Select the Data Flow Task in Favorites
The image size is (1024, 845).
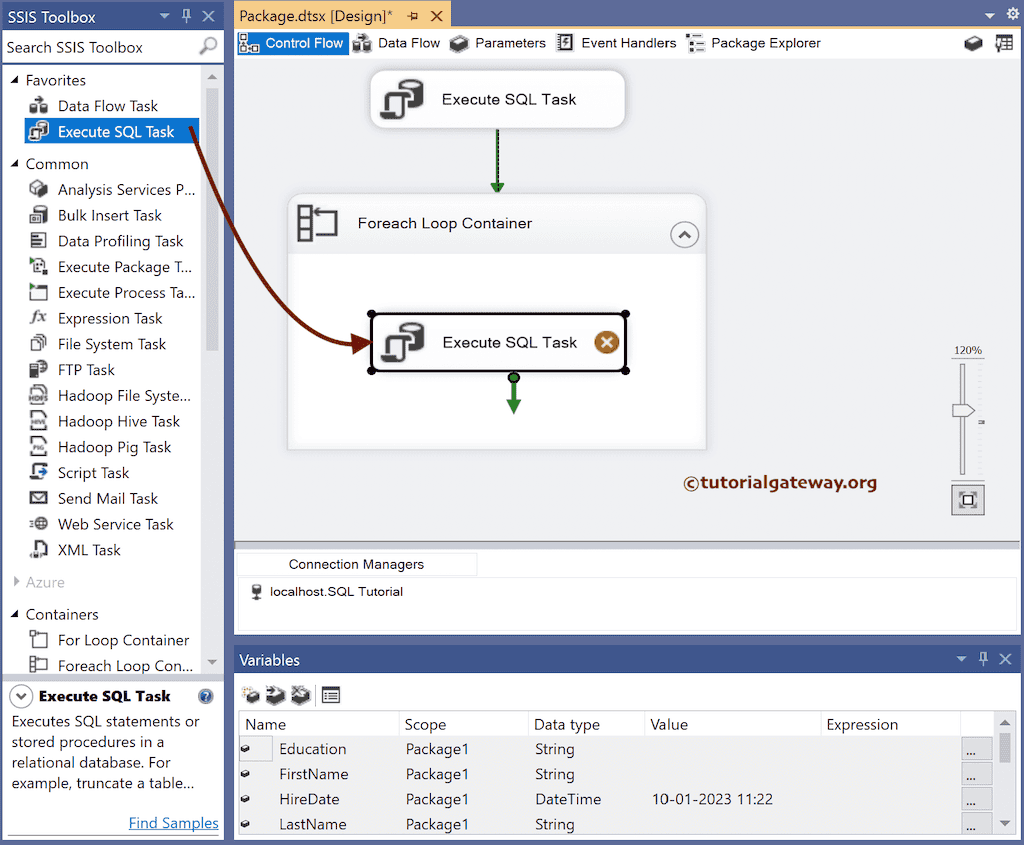109,105
